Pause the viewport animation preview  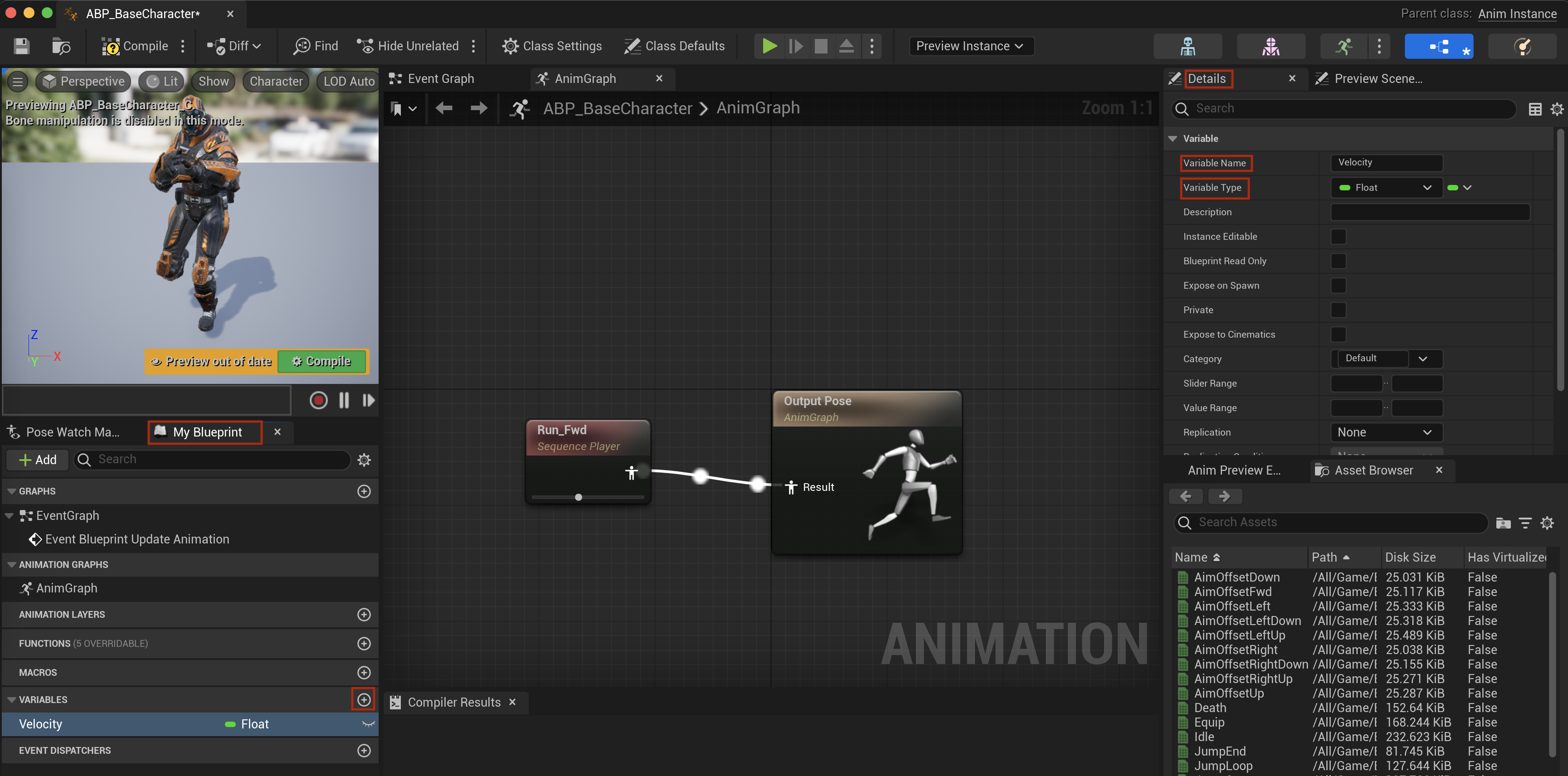click(x=344, y=400)
